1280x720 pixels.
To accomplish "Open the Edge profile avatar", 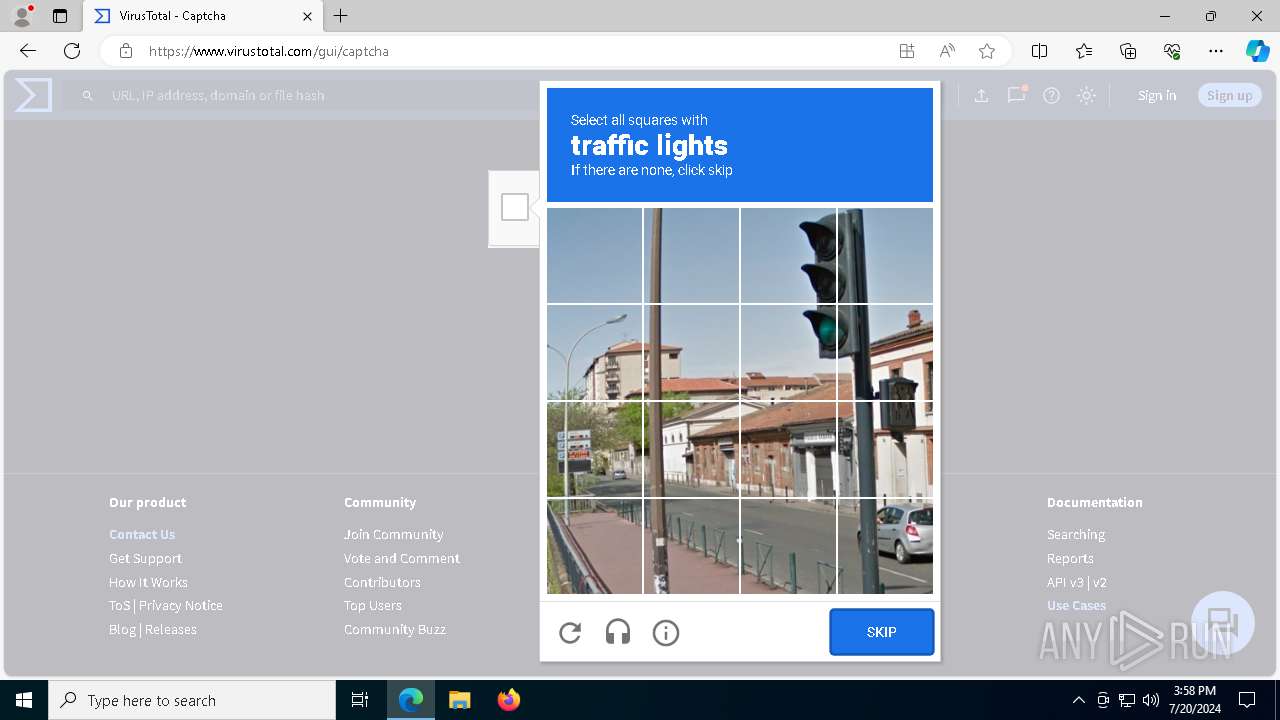I will (22, 16).
